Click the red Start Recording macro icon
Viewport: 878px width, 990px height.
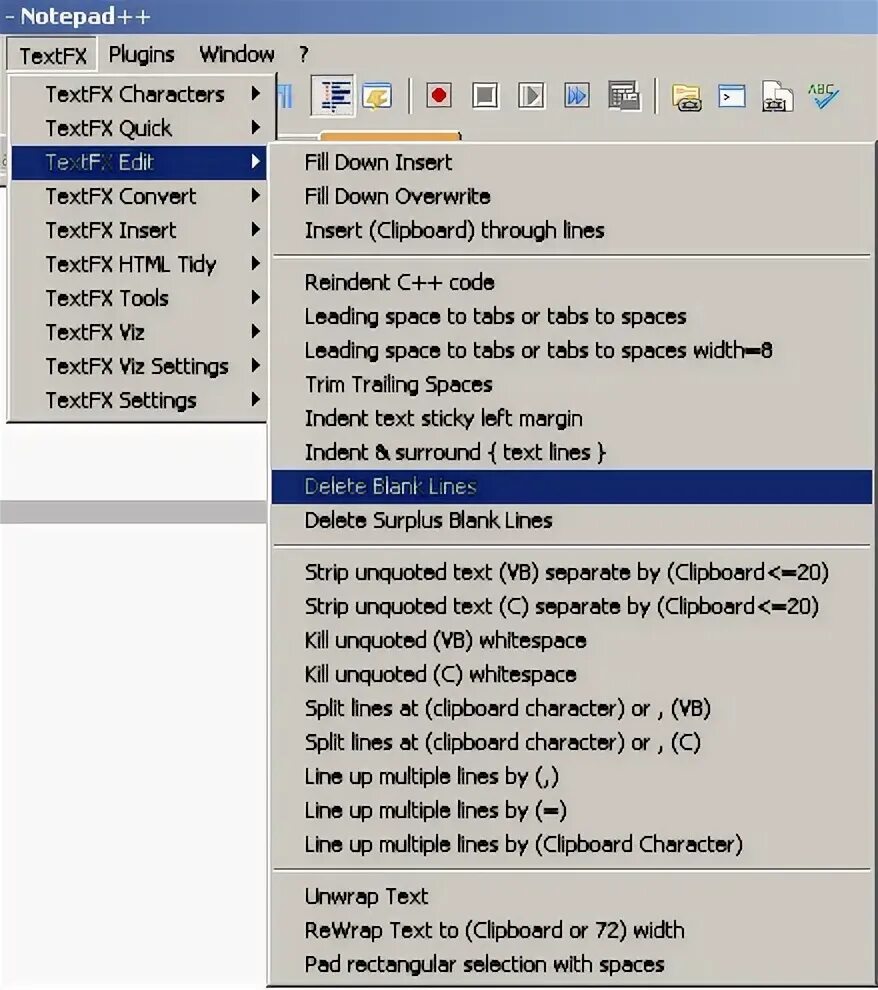click(439, 96)
